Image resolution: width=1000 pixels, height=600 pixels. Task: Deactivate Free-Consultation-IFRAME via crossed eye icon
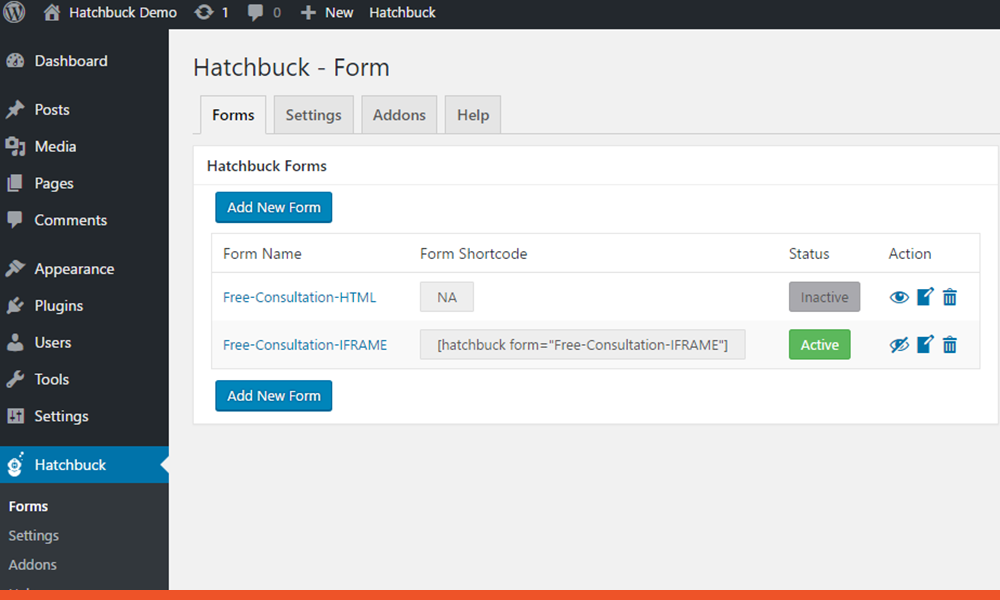coord(899,345)
